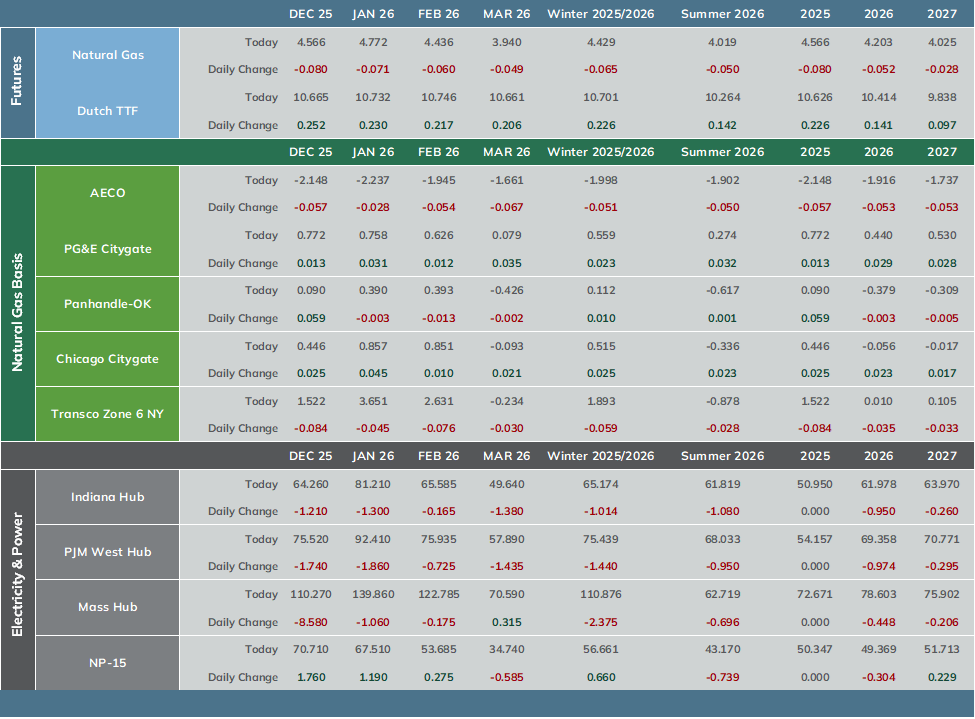Image resolution: width=975 pixels, height=719 pixels.
Task: Click Transco Zone 6 JAN 26 value 3.651
Action: tap(373, 401)
